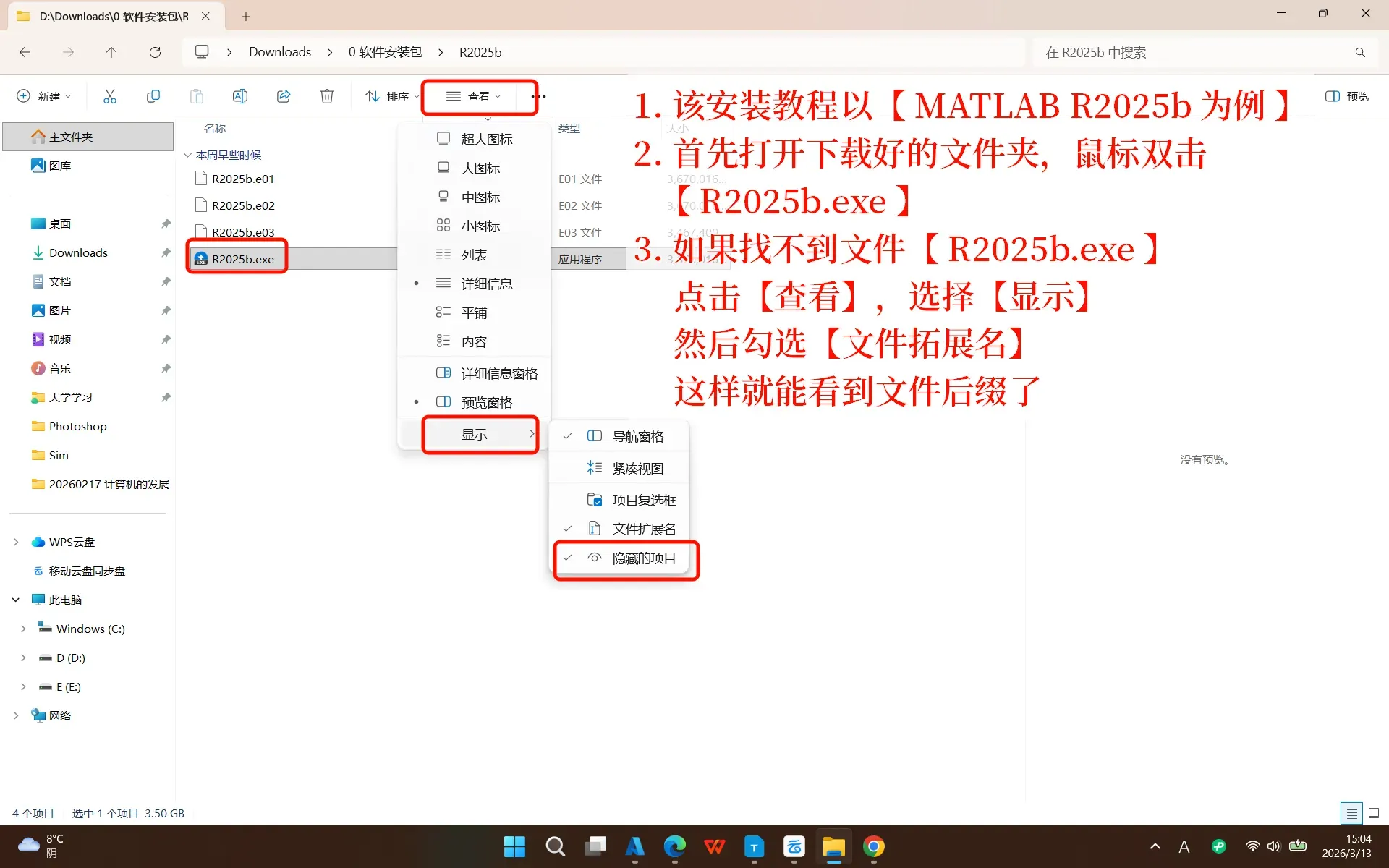Delete the selected file with the trash icon
Viewport: 1389px width, 868px height.
pyautogui.click(x=326, y=95)
